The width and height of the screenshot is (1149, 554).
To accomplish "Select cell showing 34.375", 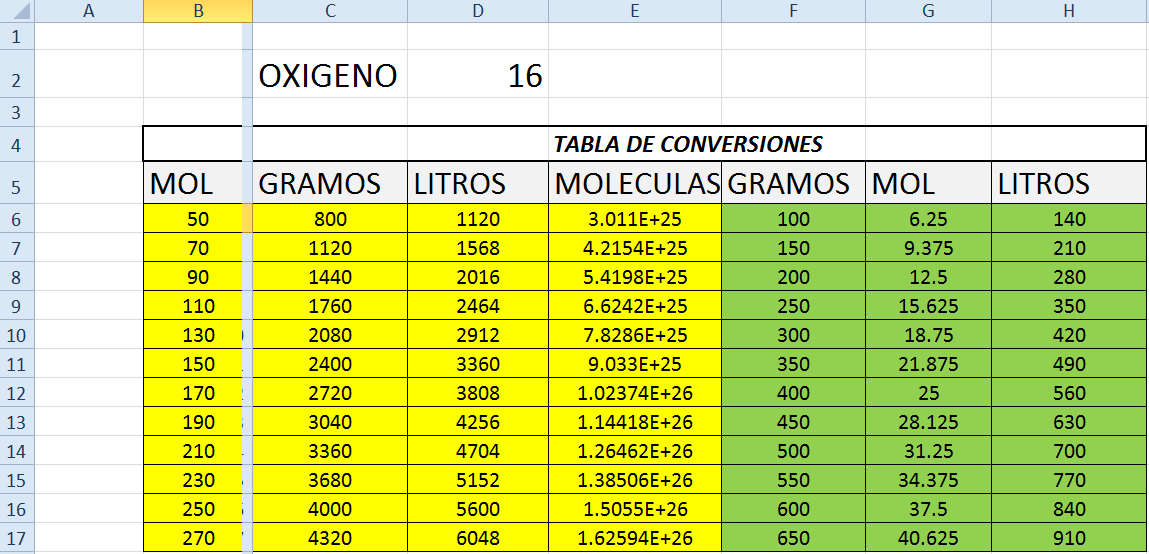I will coord(928,479).
